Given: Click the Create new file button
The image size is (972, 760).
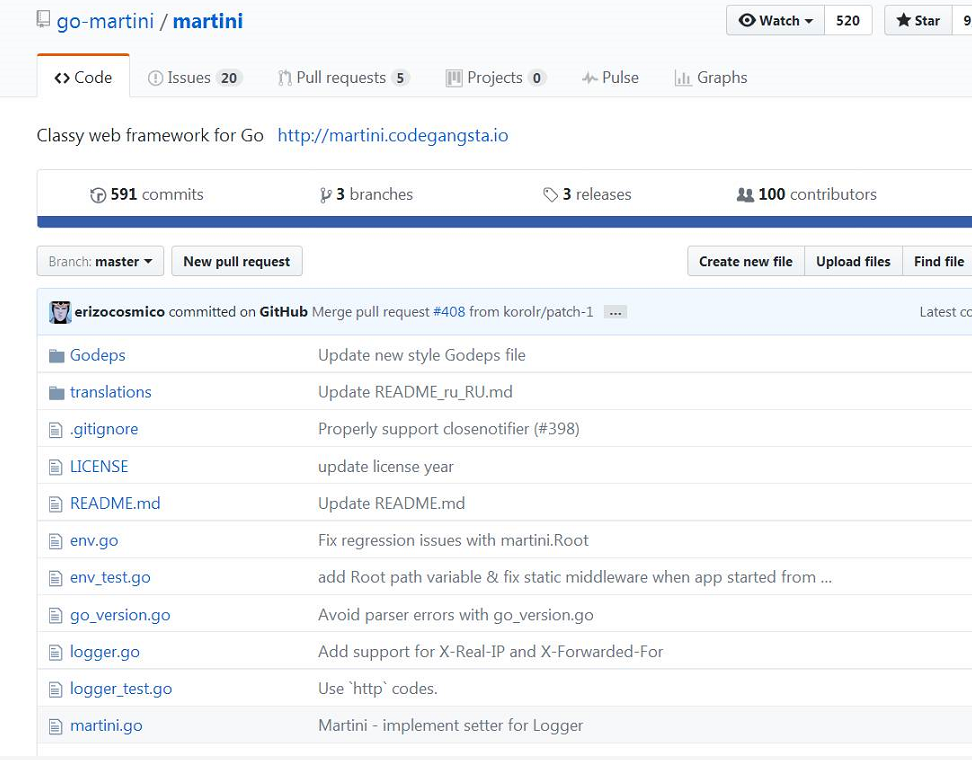Looking at the screenshot, I should 746,261.
